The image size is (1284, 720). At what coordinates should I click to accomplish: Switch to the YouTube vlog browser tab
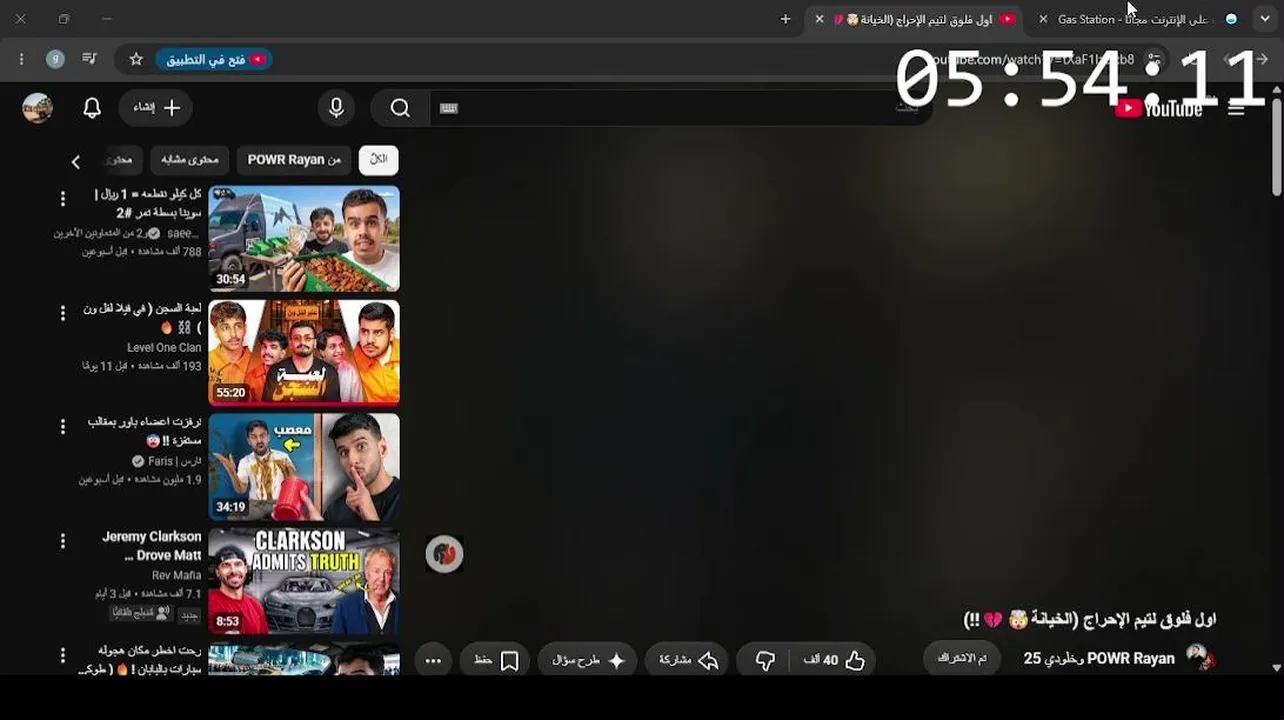point(912,19)
